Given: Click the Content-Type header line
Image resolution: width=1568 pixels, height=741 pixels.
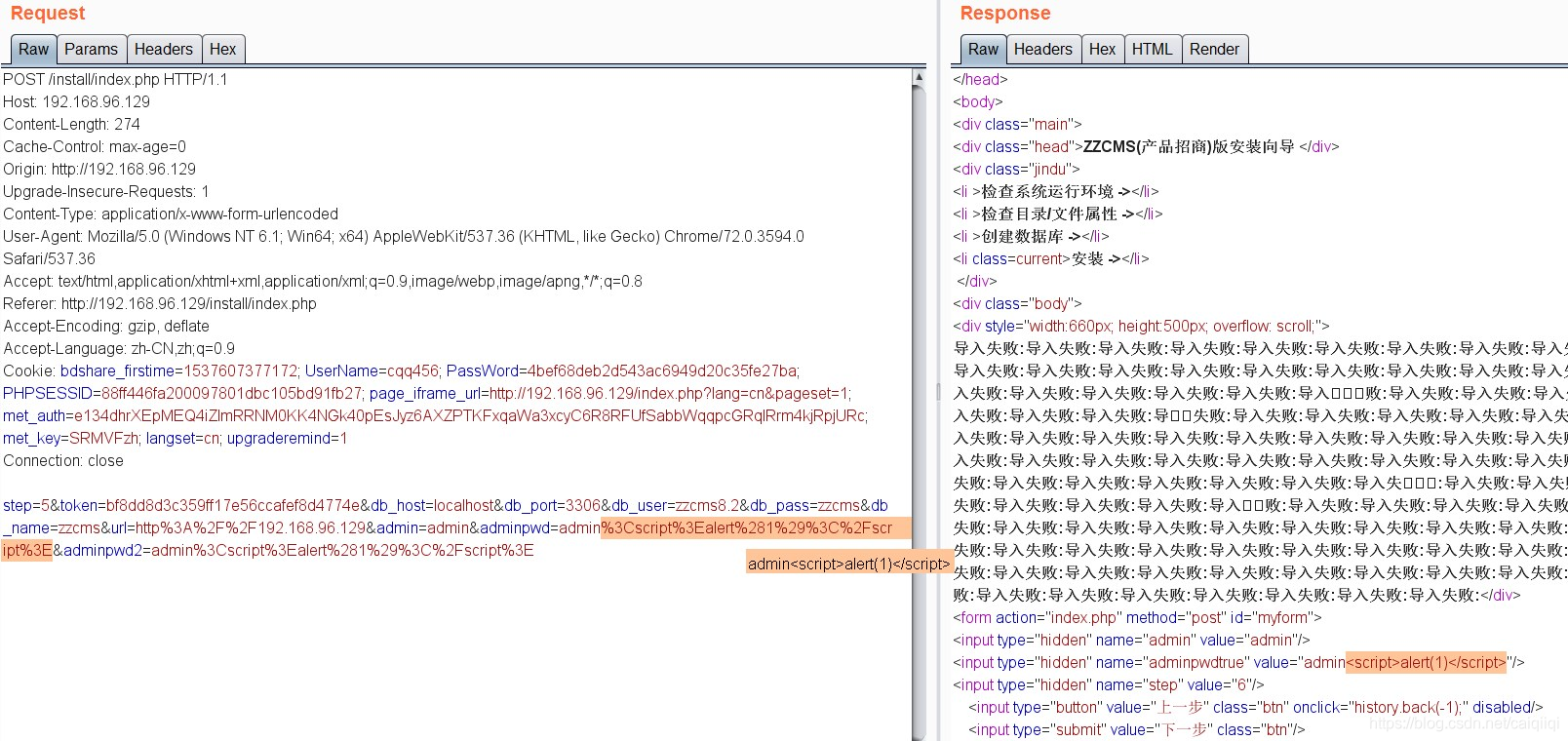Looking at the screenshot, I should click(x=171, y=214).
